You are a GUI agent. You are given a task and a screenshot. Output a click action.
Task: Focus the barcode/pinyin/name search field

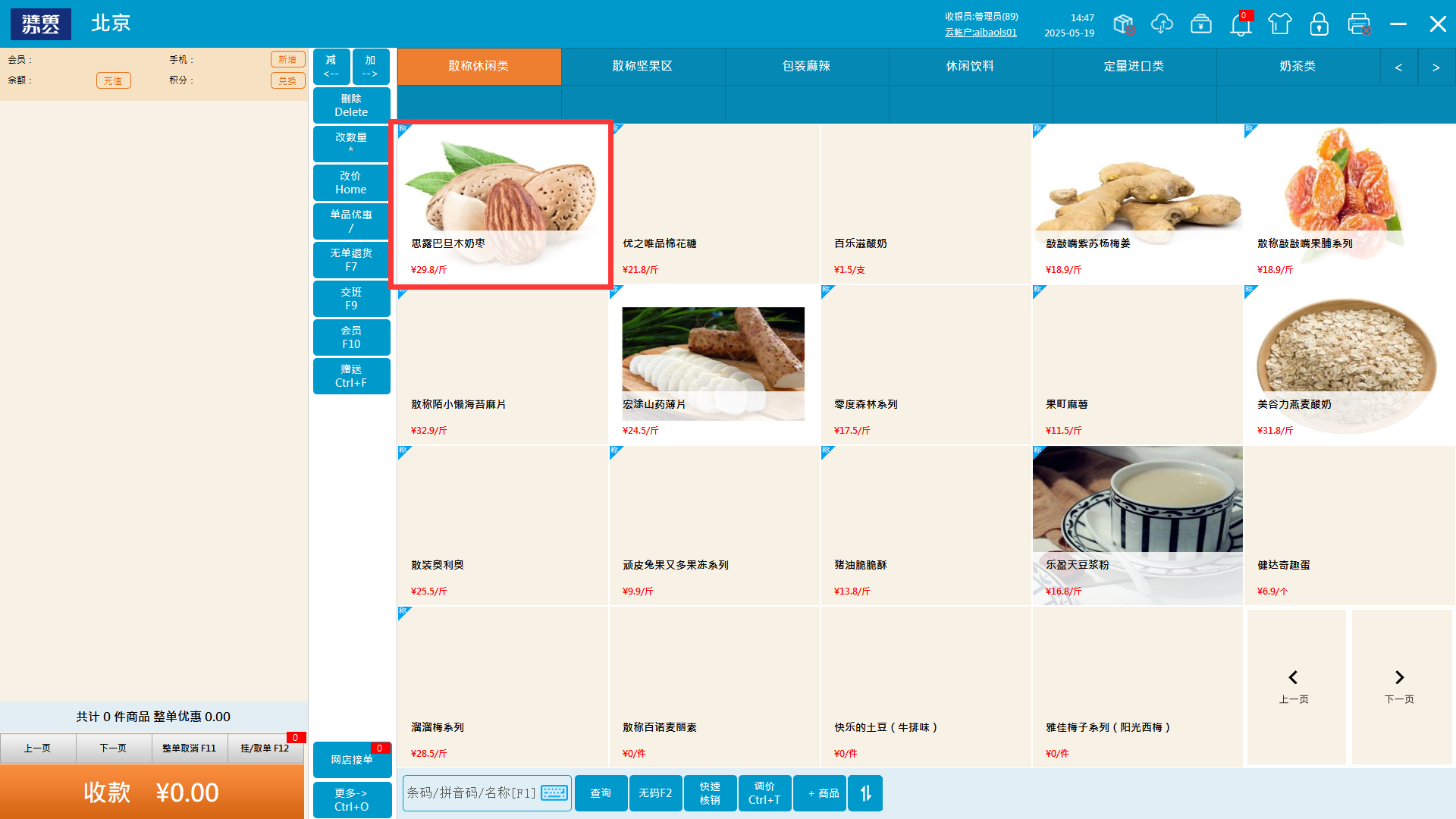487,793
